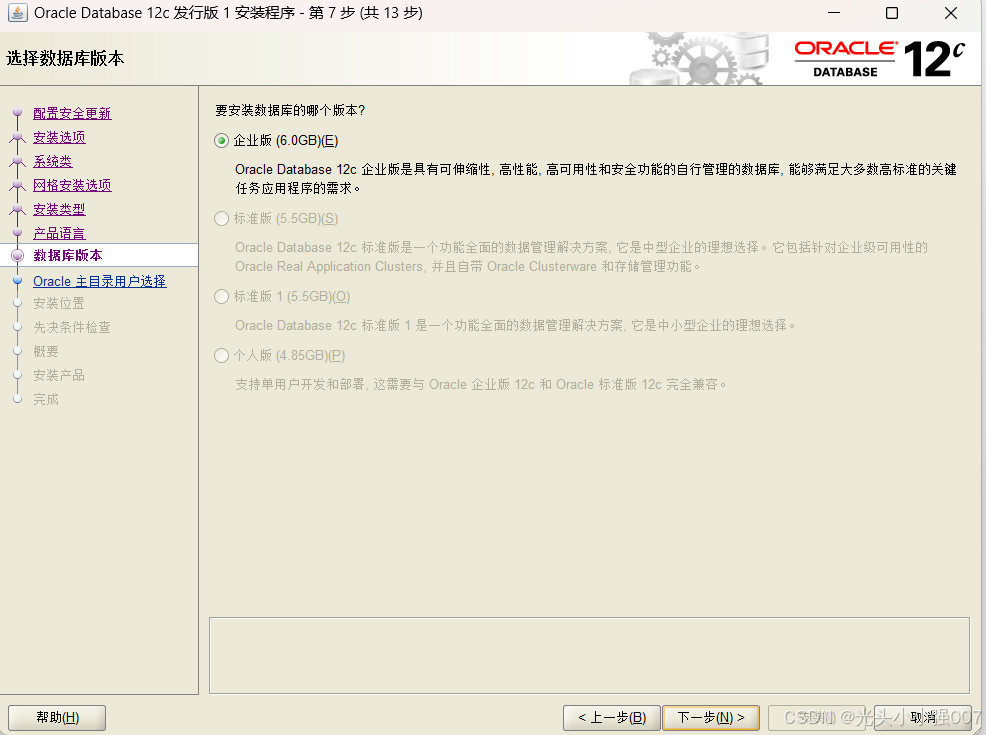Open the 产品语言 step
The width and height of the screenshot is (986, 735).
tap(59, 232)
